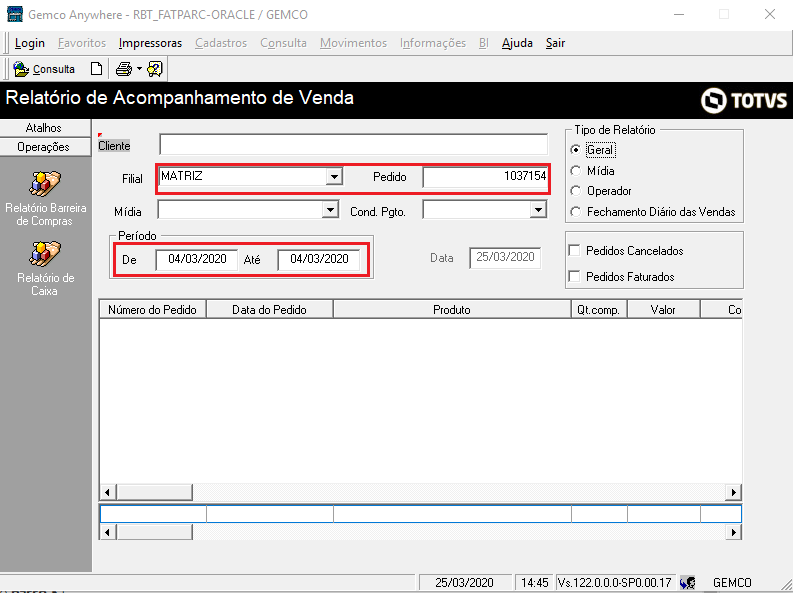Screen dimensions: 793x593
Task: Click the Data do Pedido column header
Action: click(x=270, y=309)
